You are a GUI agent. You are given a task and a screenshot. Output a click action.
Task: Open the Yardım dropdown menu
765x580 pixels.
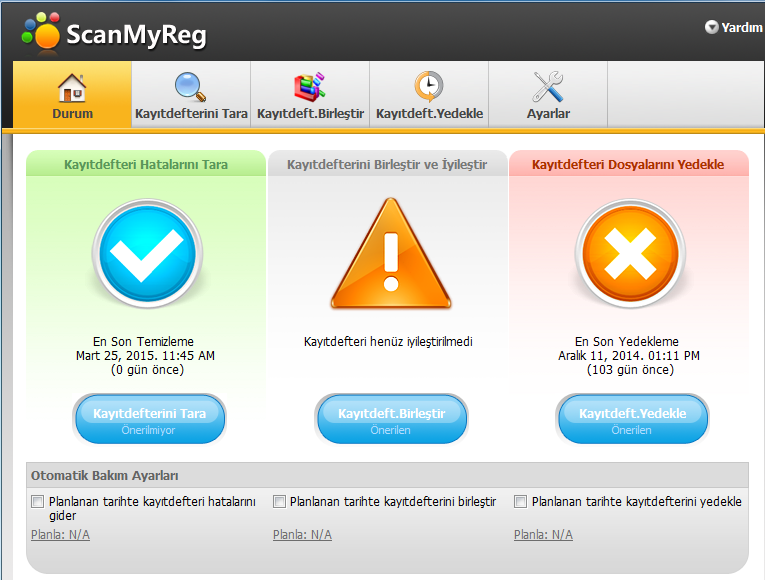click(734, 28)
